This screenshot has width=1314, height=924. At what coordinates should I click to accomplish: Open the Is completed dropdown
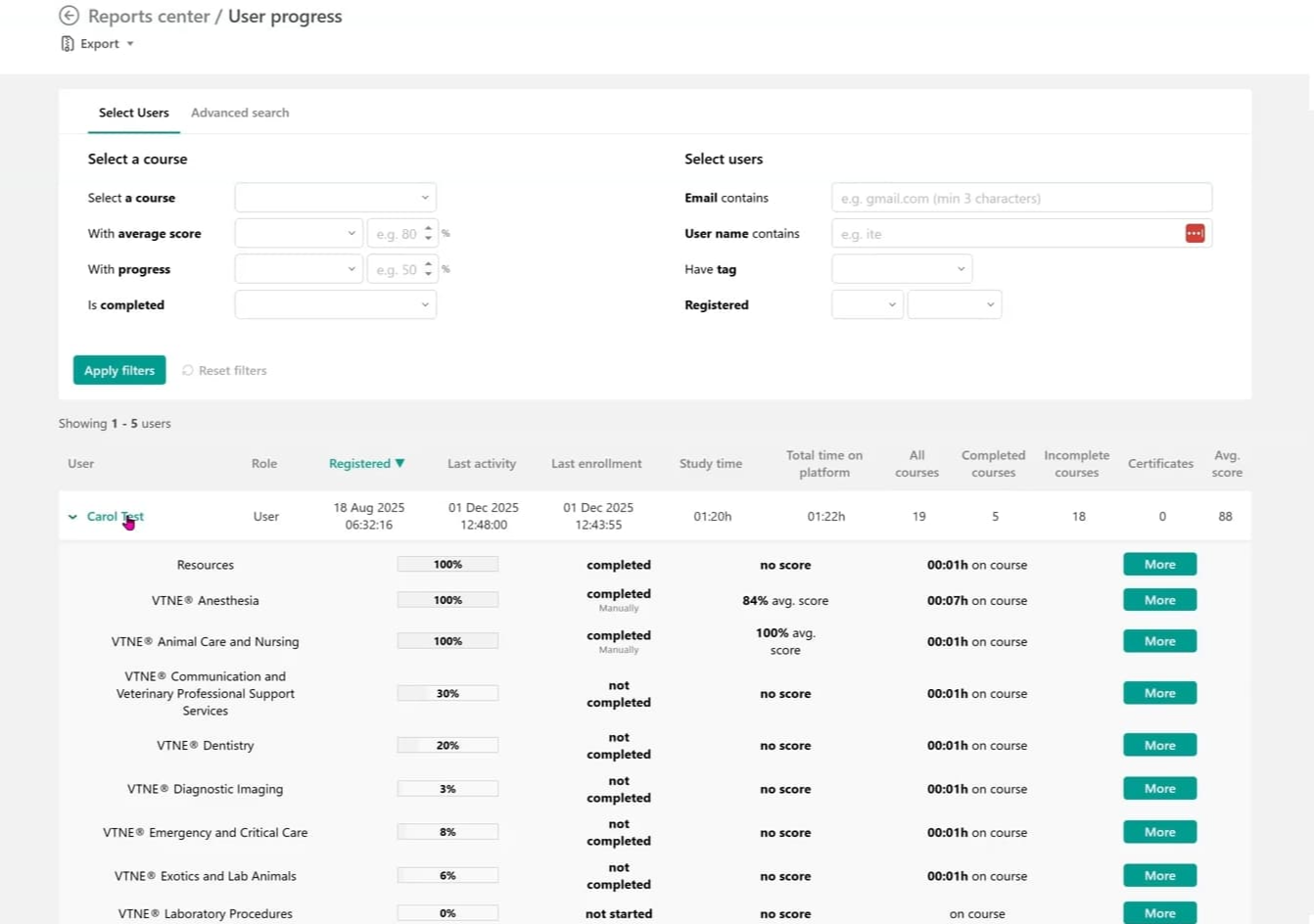[335, 304]
